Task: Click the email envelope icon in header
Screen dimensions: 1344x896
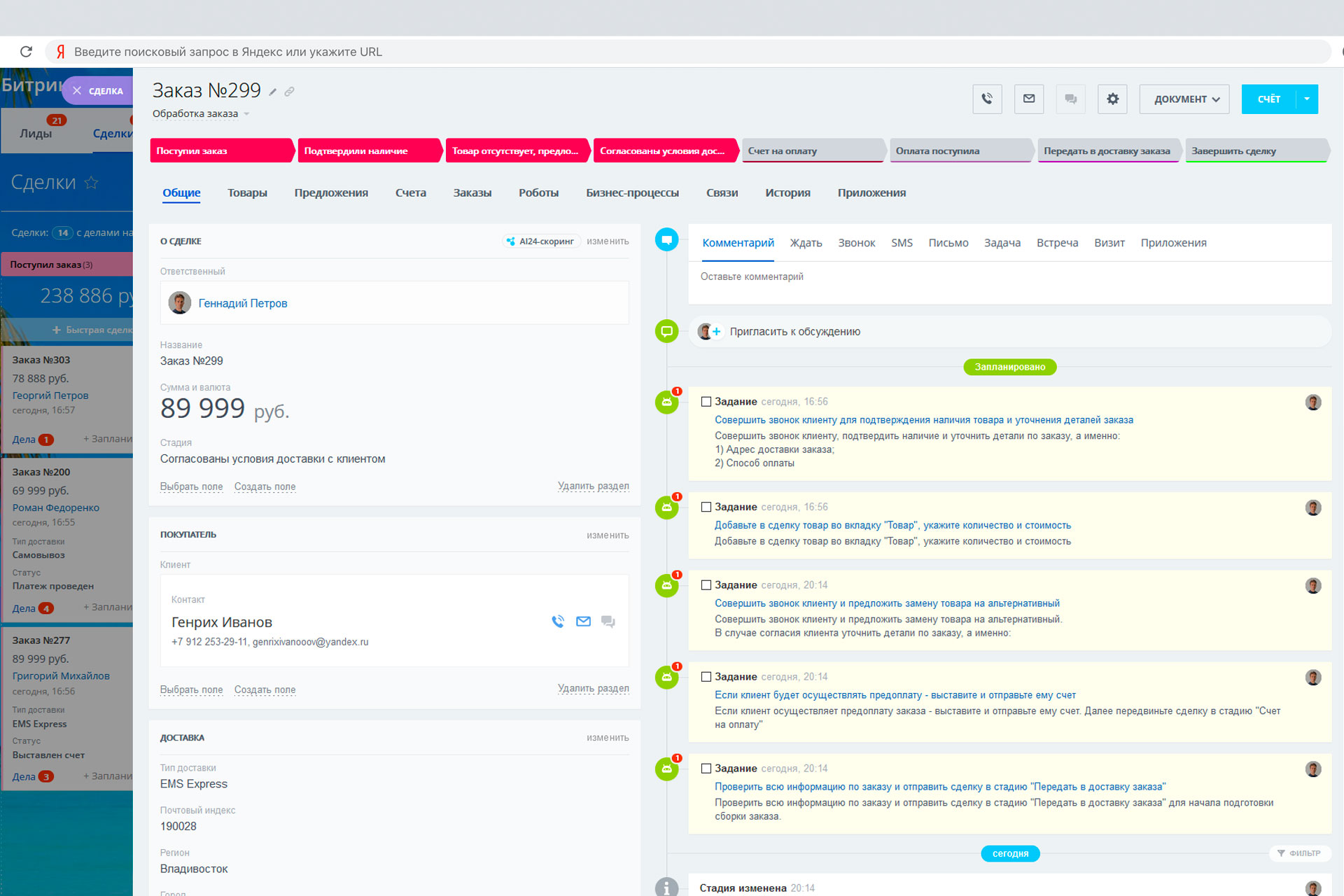Action: (x=1029, y=99)
